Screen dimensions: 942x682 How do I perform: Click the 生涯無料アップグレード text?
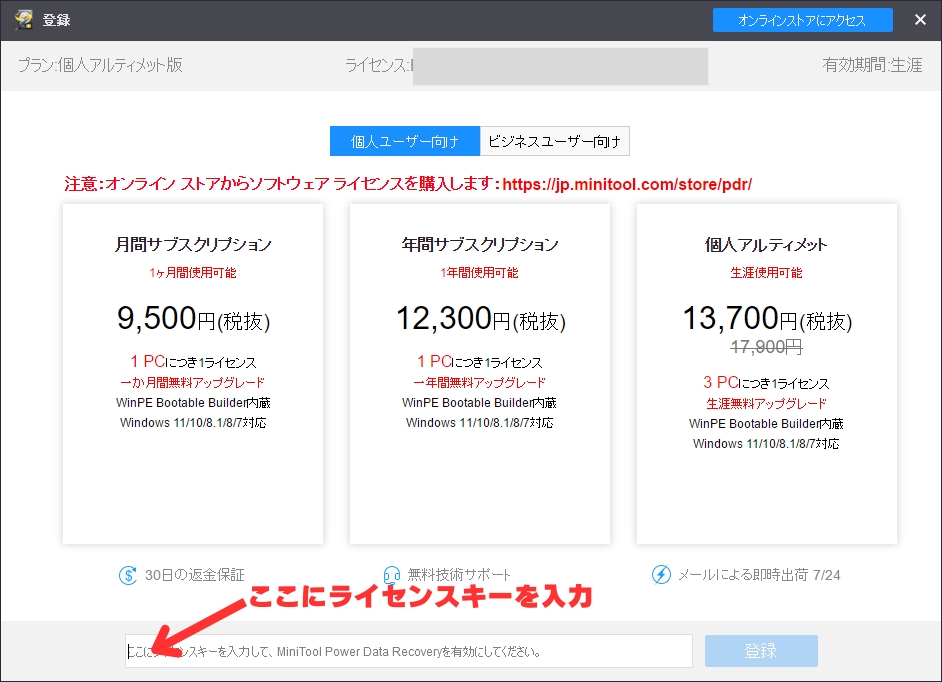point(766,404)
